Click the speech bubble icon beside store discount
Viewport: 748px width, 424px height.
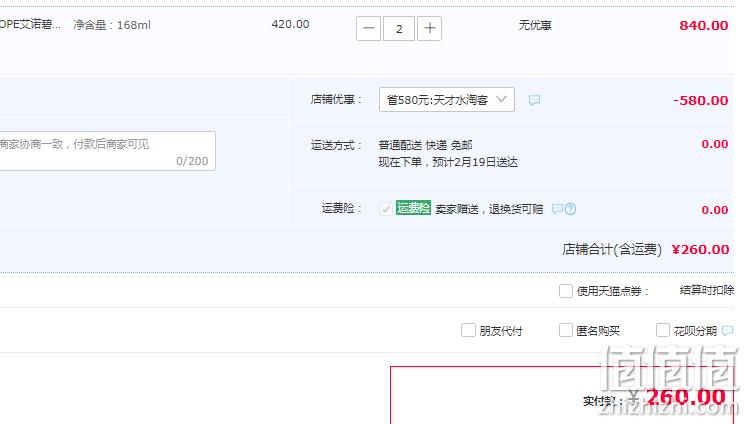pos(534,100)
